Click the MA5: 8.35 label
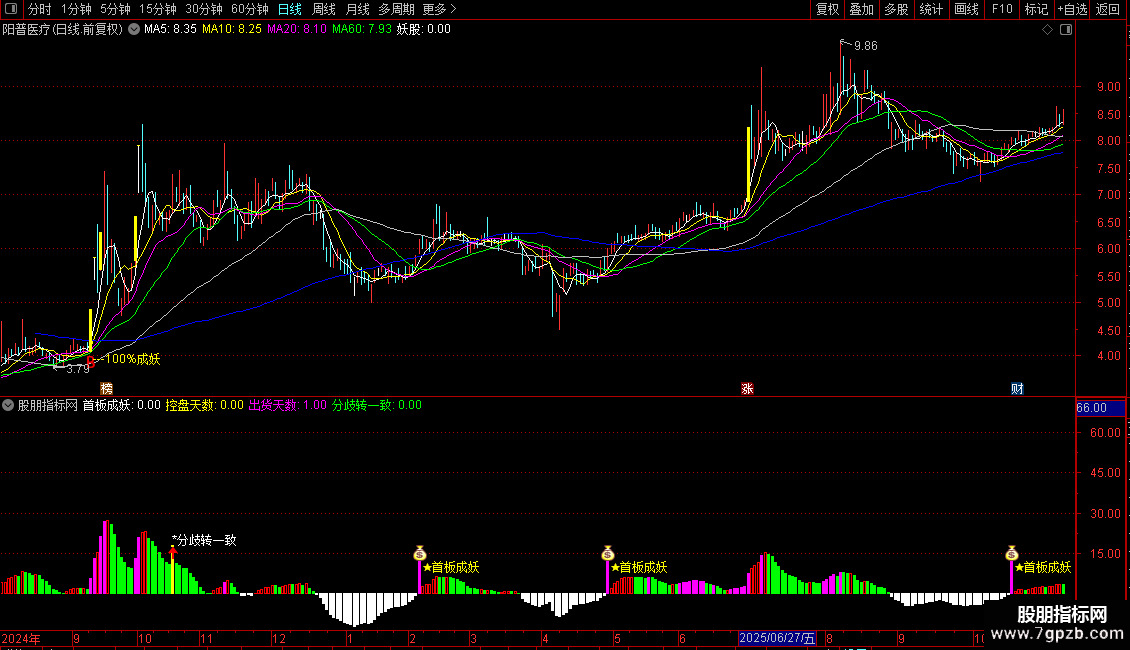This screenshot has width=1130, height=650. (170, 30)
